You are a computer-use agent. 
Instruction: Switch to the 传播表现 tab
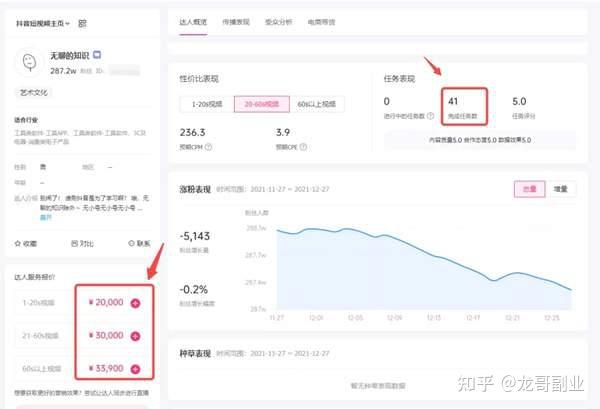point(236,22)
